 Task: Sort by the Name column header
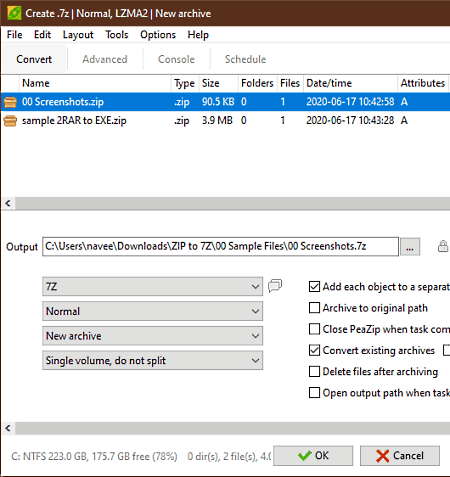[x=95, y=83]
